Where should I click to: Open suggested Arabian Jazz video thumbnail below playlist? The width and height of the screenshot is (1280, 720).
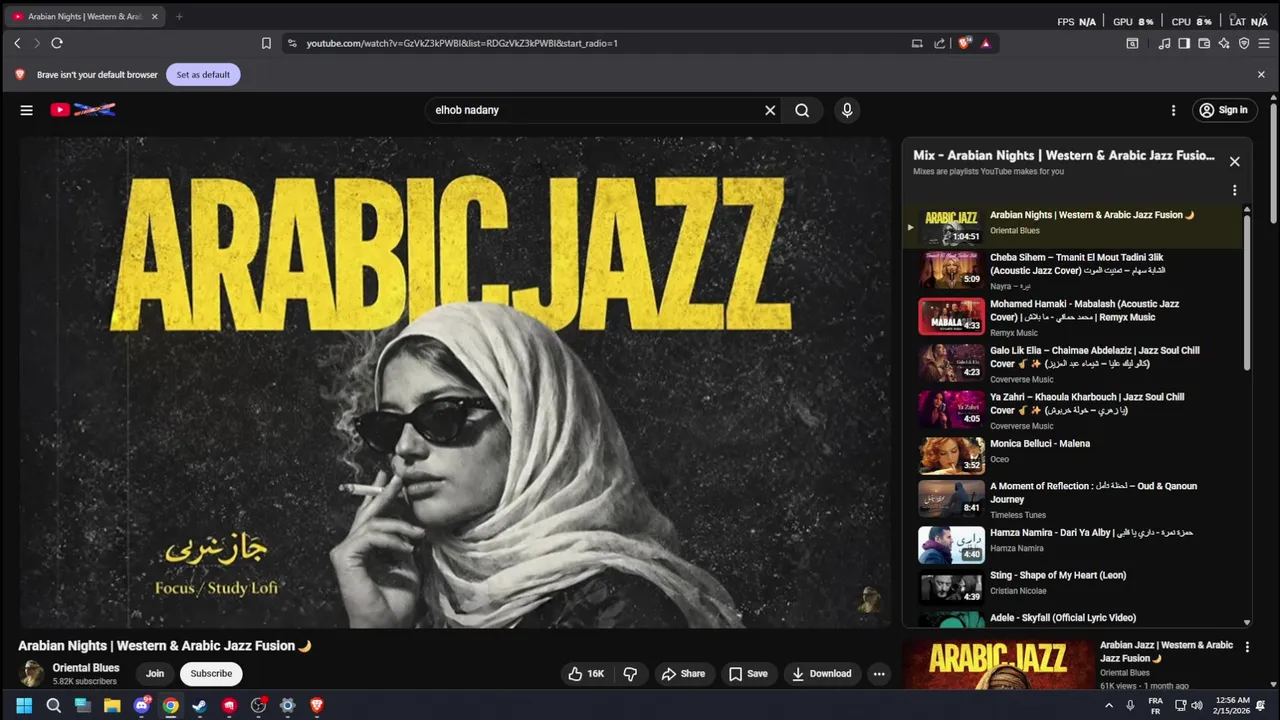pos(998,664)
